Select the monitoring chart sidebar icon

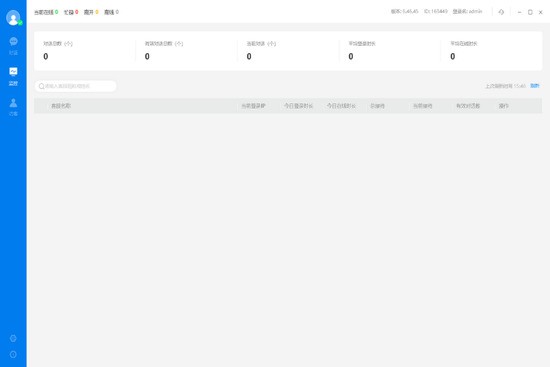pos(13,76)
